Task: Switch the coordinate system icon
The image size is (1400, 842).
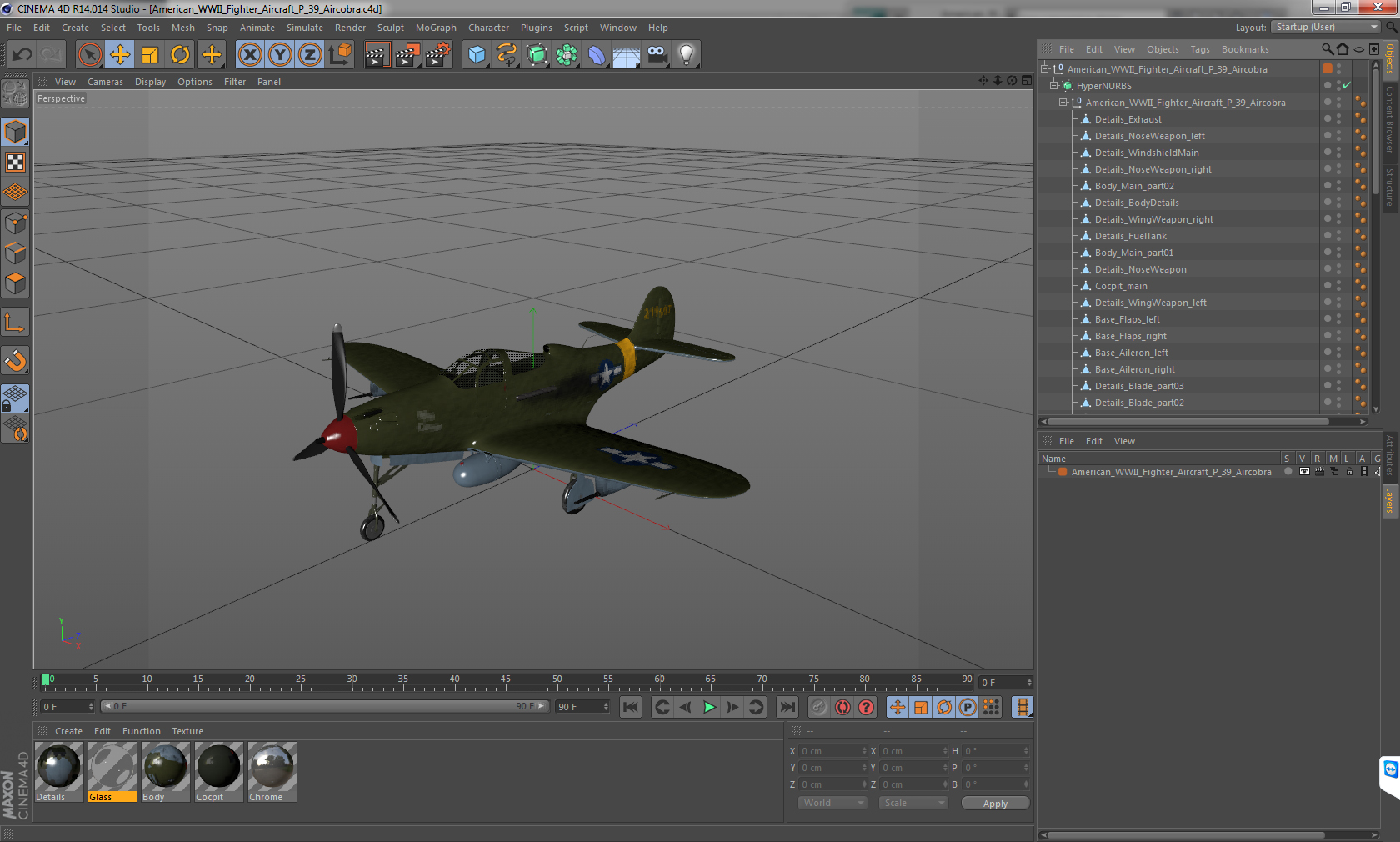Action: (x=340, y=55)
